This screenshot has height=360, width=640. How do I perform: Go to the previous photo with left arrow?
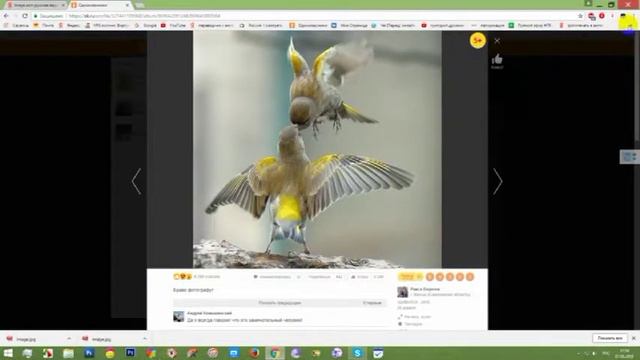click(x=137, y=181)
